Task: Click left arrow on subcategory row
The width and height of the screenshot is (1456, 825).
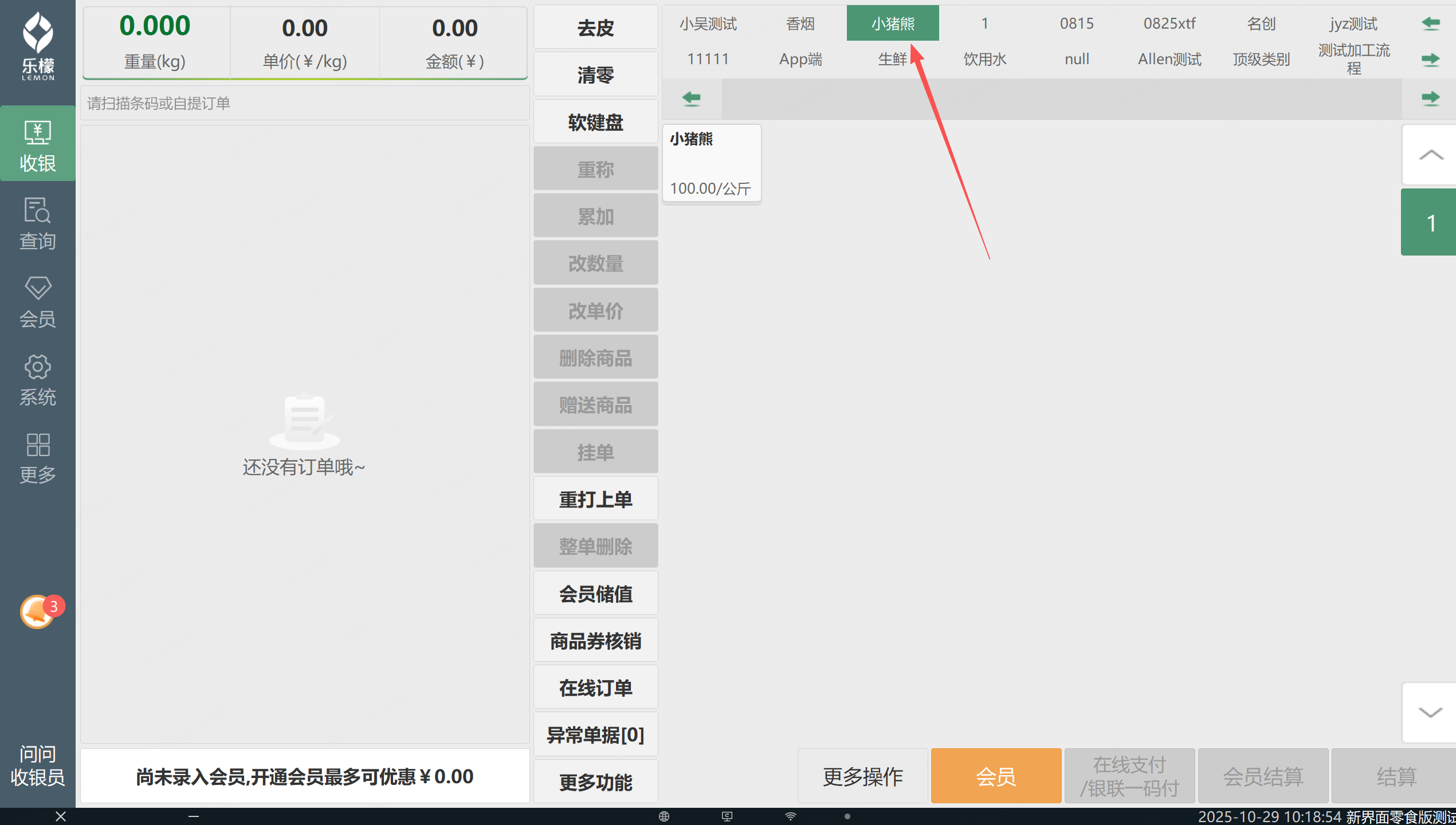Action: [692, 99]
